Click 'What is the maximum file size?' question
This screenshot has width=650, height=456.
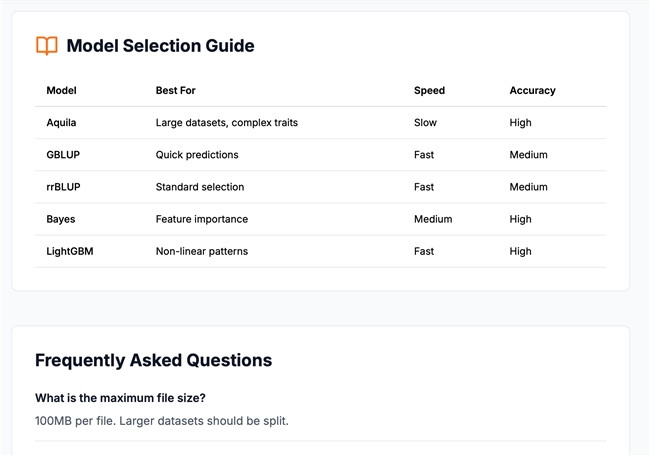pos(120,398)
